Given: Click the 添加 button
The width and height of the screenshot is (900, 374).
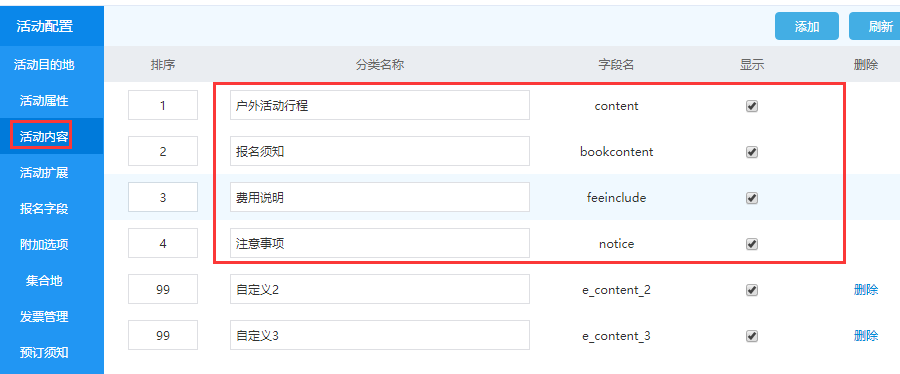Looking at the screenshot, I should click(806, 26).
